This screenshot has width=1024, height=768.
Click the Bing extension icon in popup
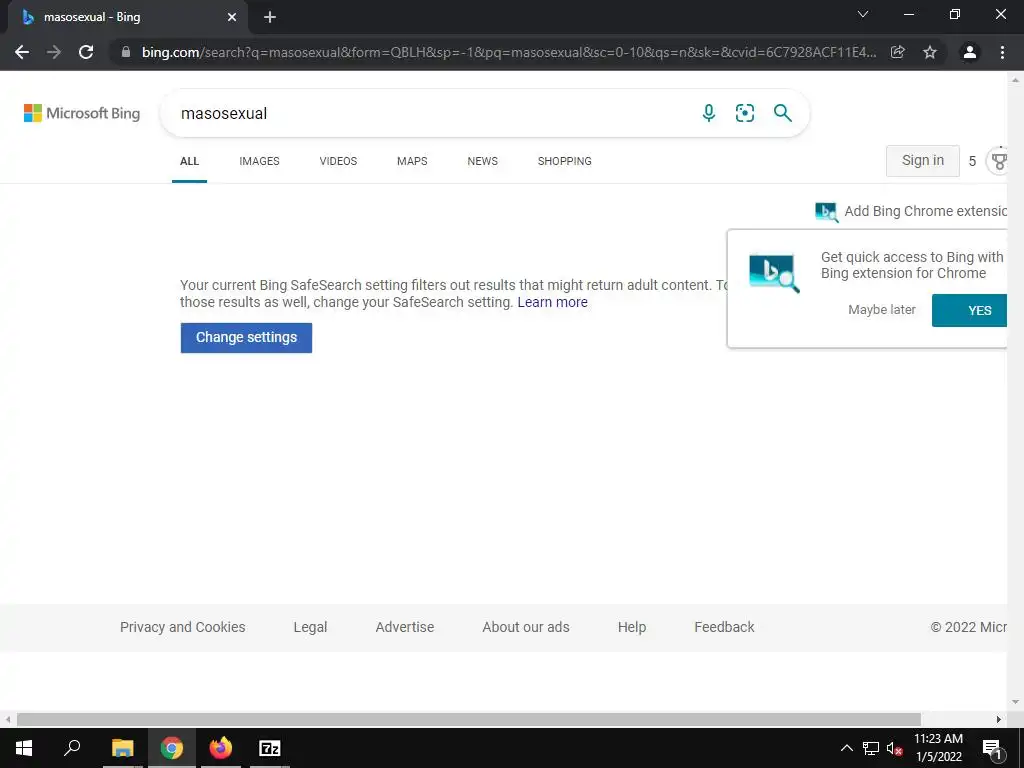click(x=775, y=272)
